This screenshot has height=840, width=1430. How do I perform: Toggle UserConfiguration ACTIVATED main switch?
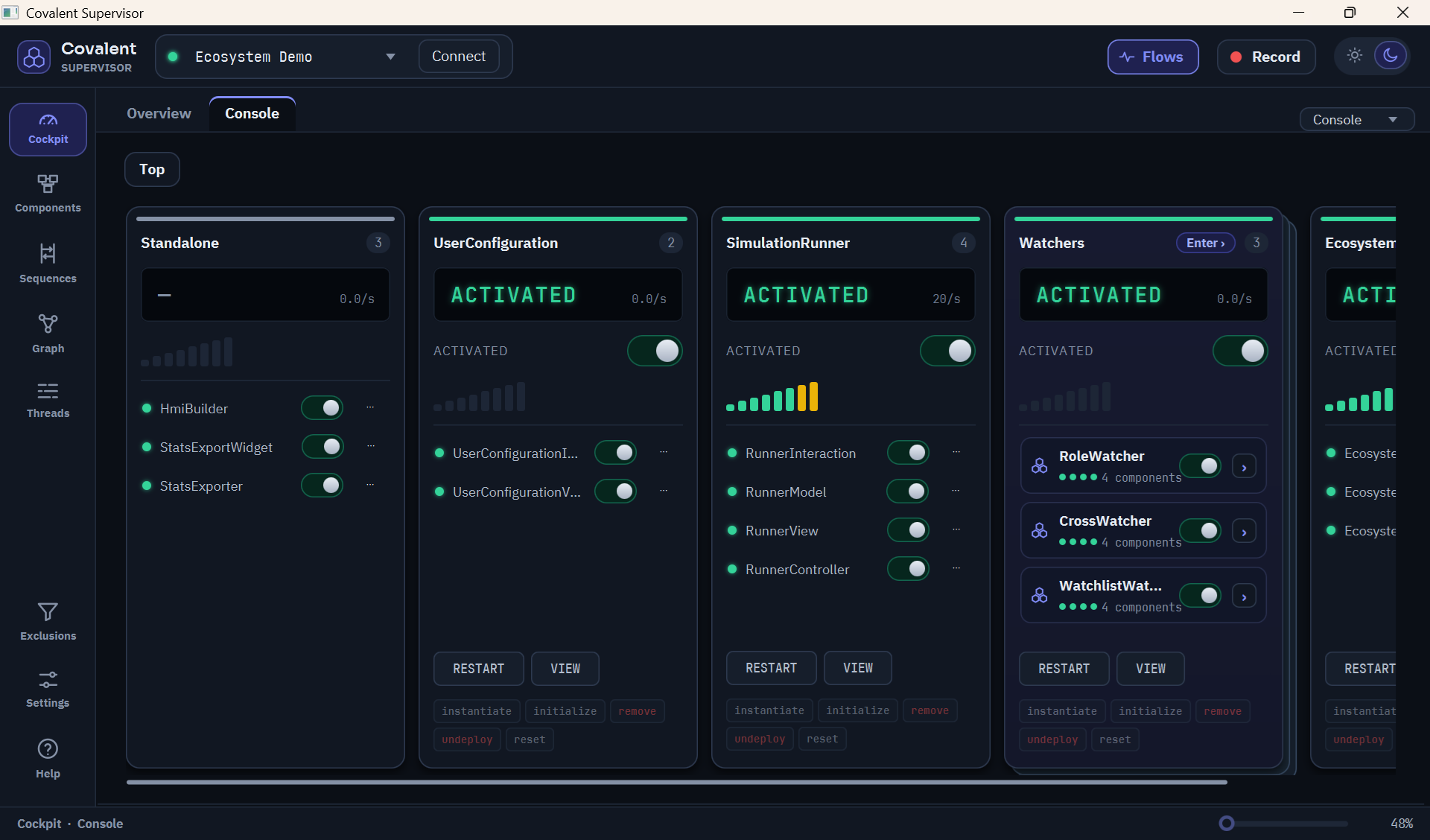coord(655,351)
